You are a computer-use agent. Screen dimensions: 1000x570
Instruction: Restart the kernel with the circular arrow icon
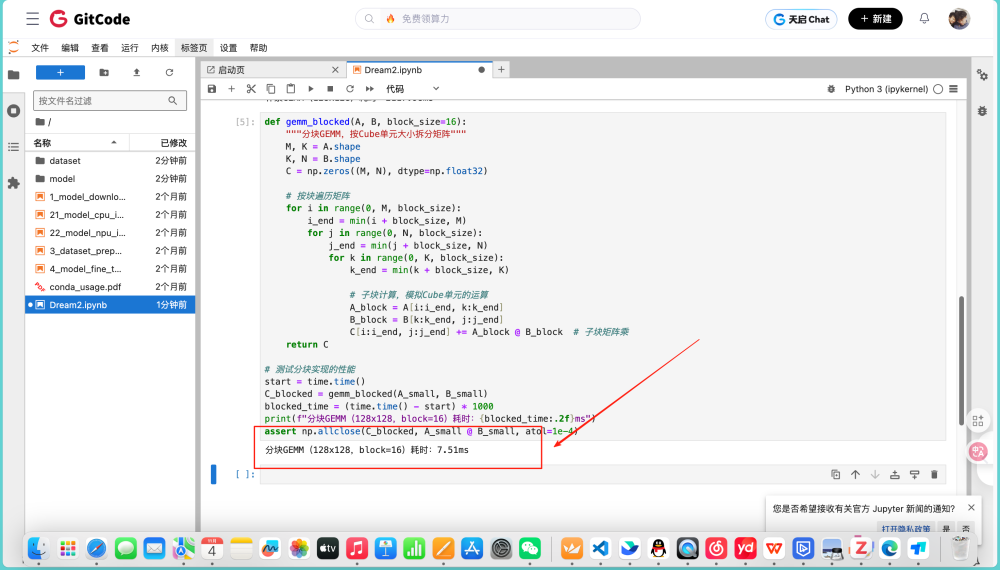coord(350,89)
